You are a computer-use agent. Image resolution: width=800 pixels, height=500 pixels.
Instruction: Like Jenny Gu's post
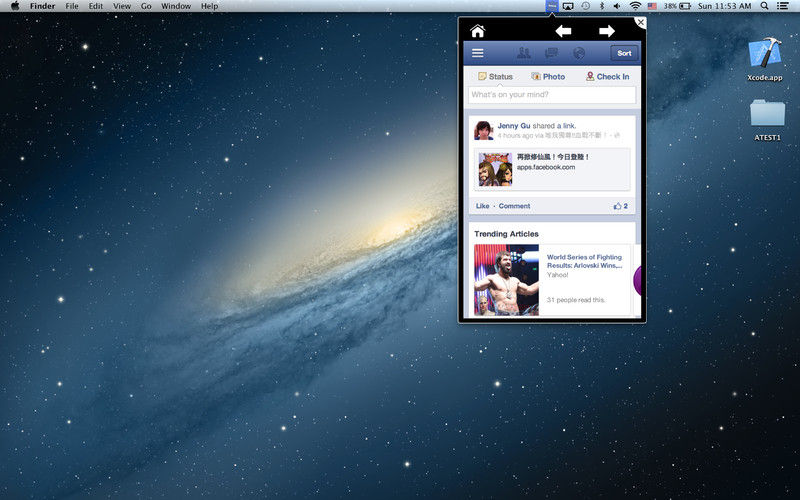click(482, 206)
